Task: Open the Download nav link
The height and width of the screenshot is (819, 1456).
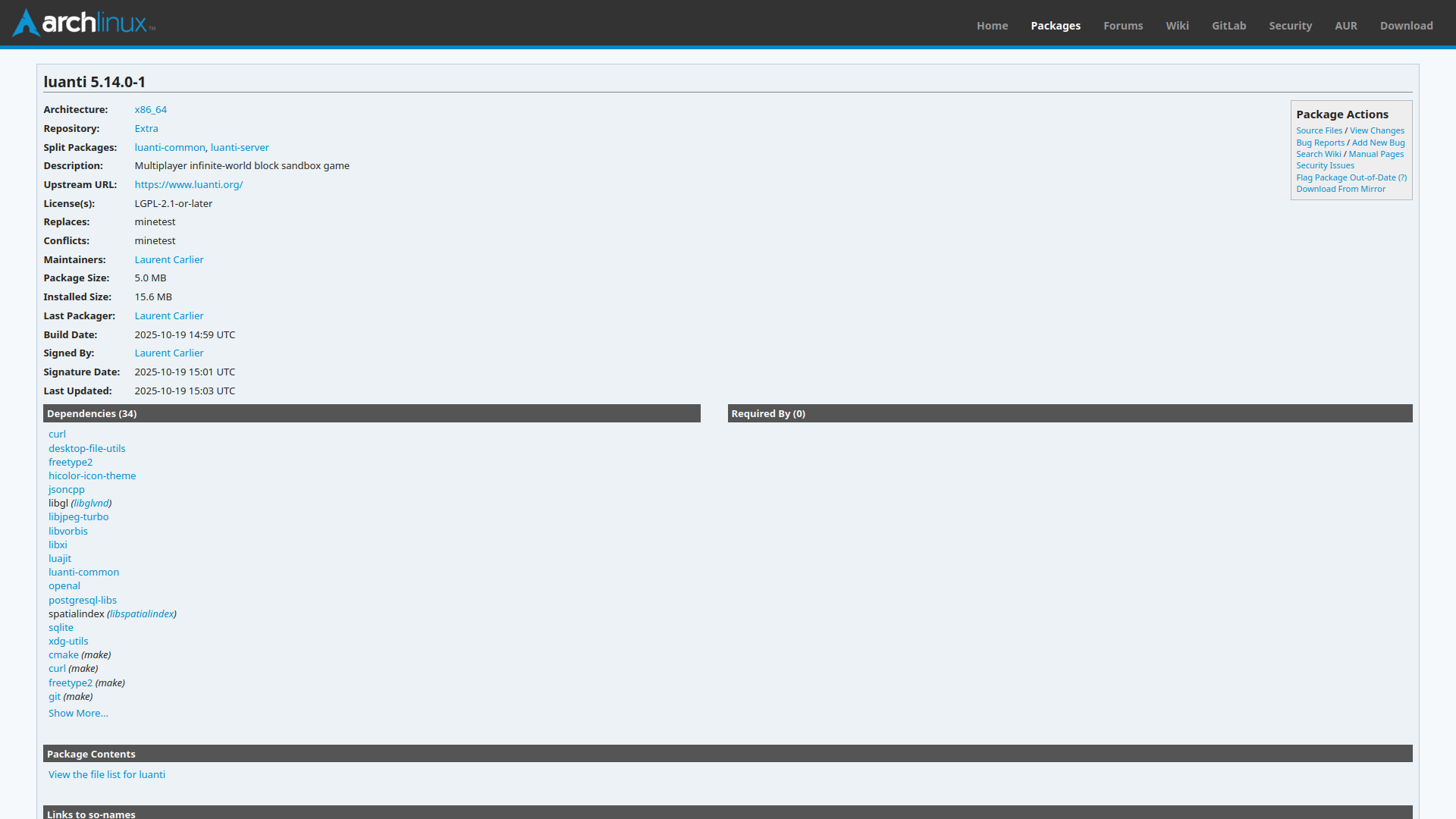Action: point(1406,26)
